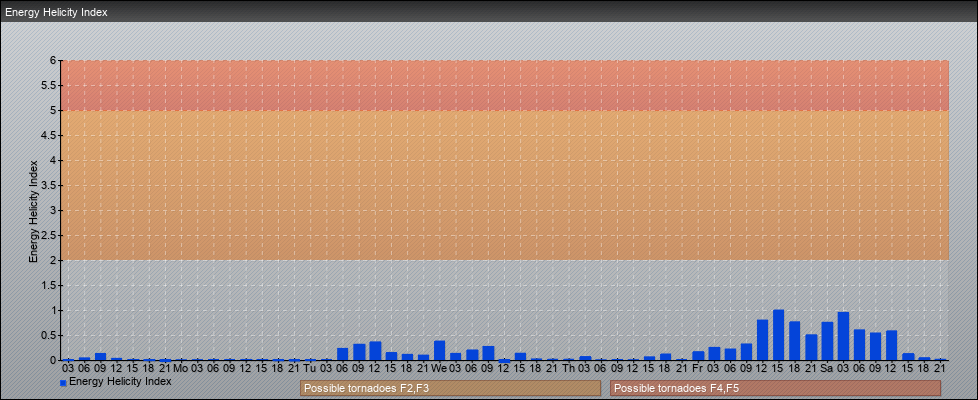The height and width of the screenshot is (400, 978).
Task: Click the y-axis value 1.5
Action: [49, 285]
